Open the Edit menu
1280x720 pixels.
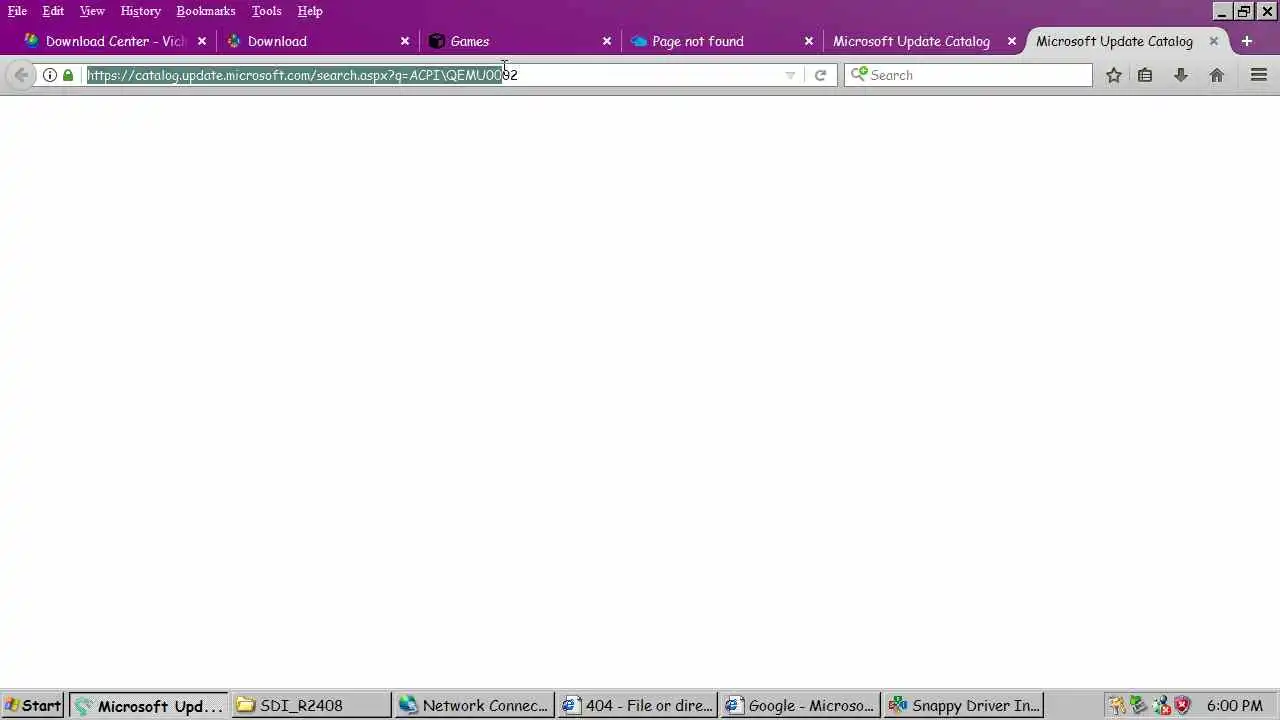point(53,11)
